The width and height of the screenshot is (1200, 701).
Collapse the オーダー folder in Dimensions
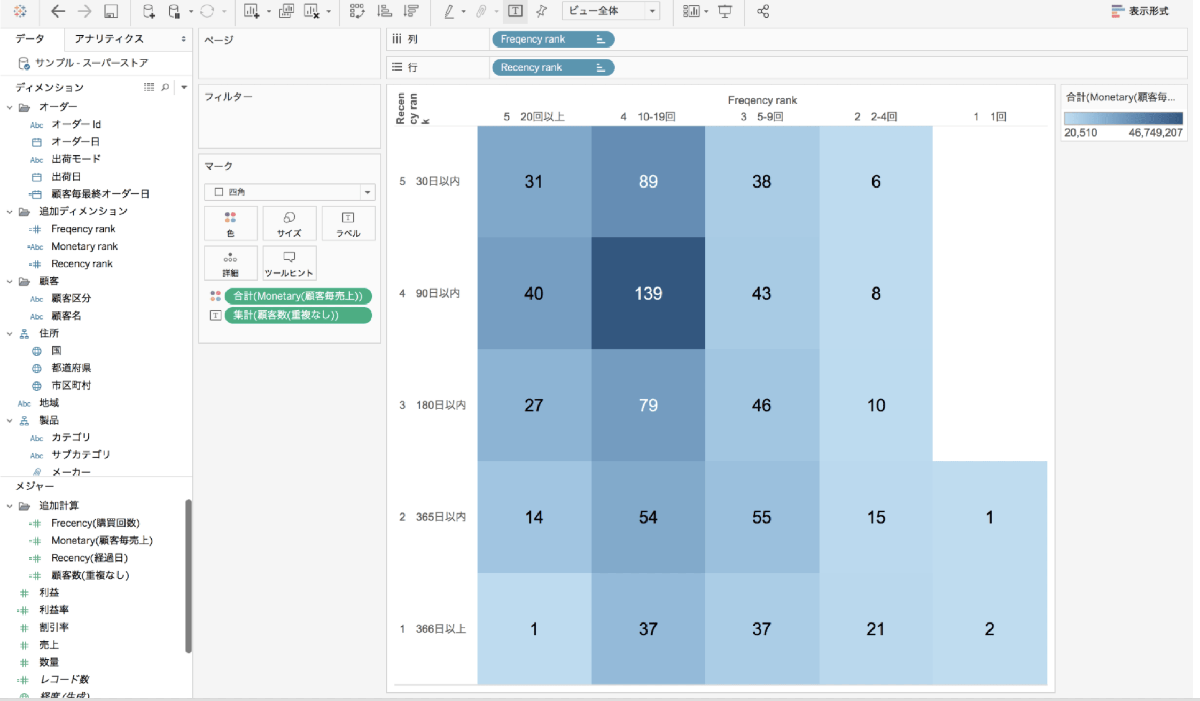point(10,107)
